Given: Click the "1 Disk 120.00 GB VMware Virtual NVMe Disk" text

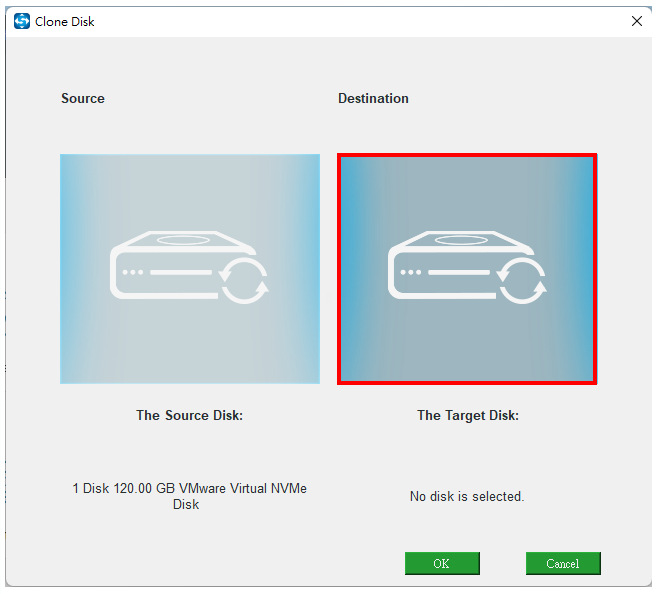Looking at the screenshot, I should (x=189, y=496).
